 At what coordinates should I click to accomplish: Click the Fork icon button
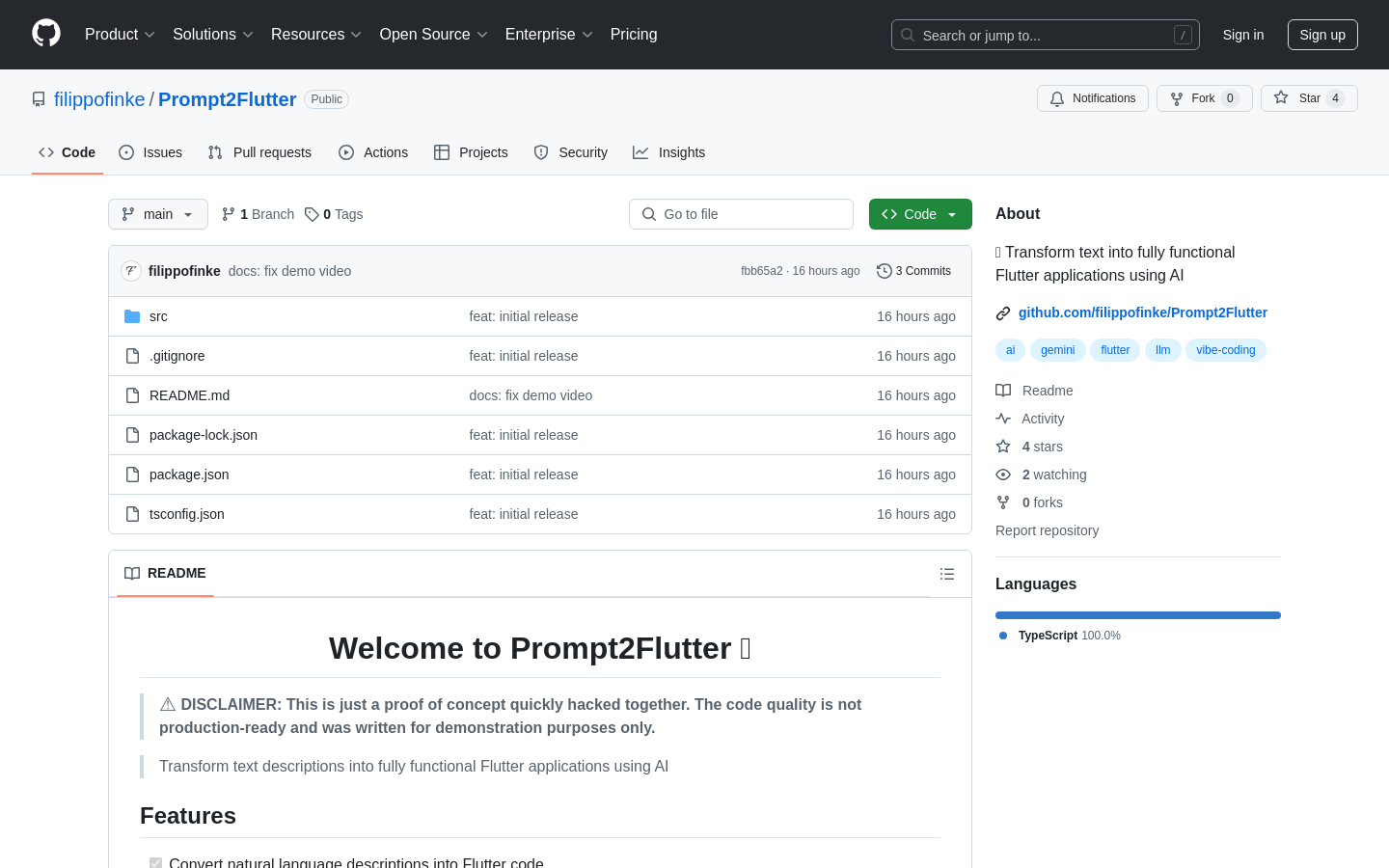1177,98
